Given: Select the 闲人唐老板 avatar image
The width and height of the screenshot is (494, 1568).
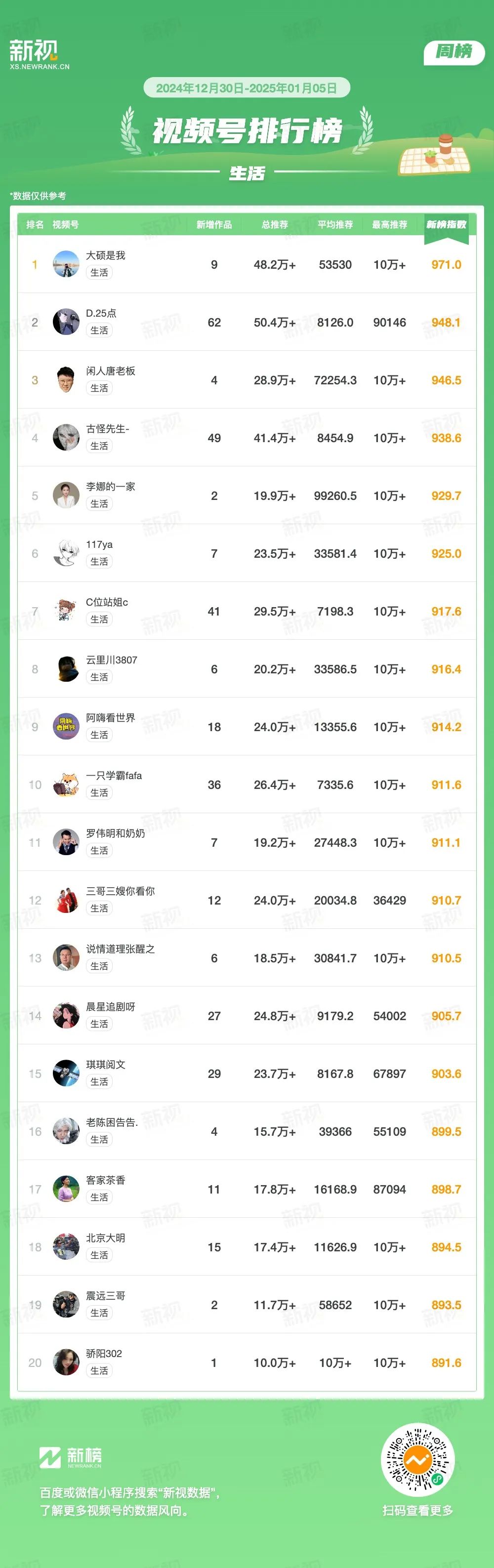Looking at the screenshot, I should [x=66, y=380].
